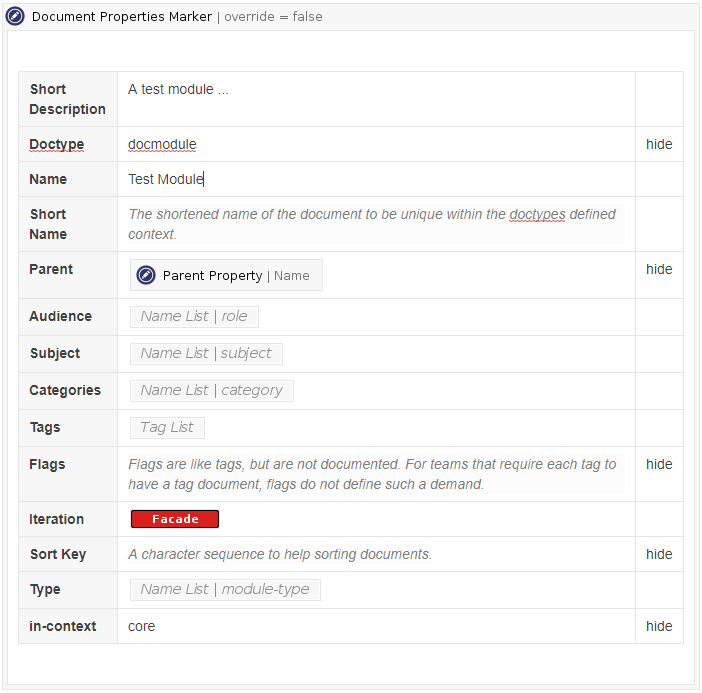The image size is (702, 693).
Task: Click the Tag List field
Action: (167, 427)
